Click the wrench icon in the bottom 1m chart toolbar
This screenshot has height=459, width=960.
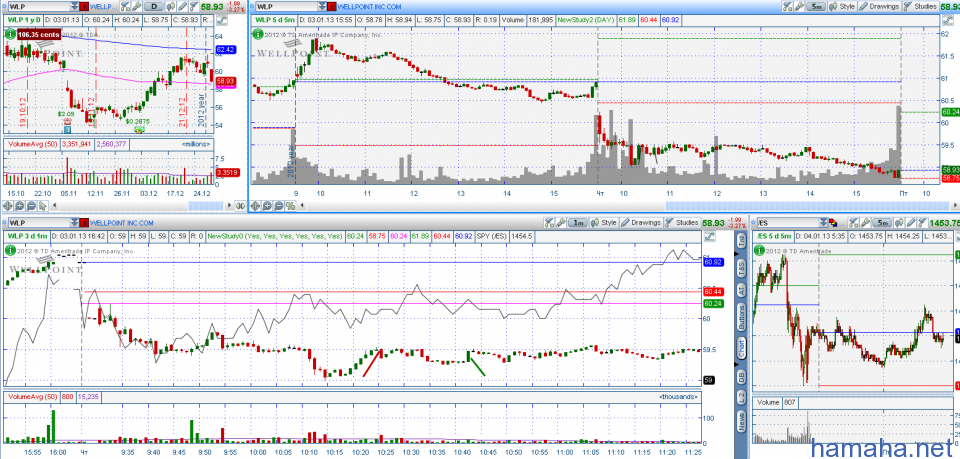pos(561,222)
